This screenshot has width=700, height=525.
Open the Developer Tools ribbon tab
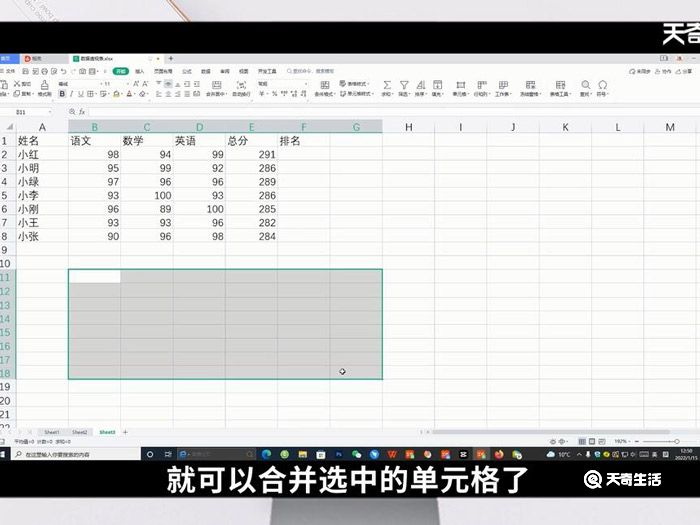[267, 71]
